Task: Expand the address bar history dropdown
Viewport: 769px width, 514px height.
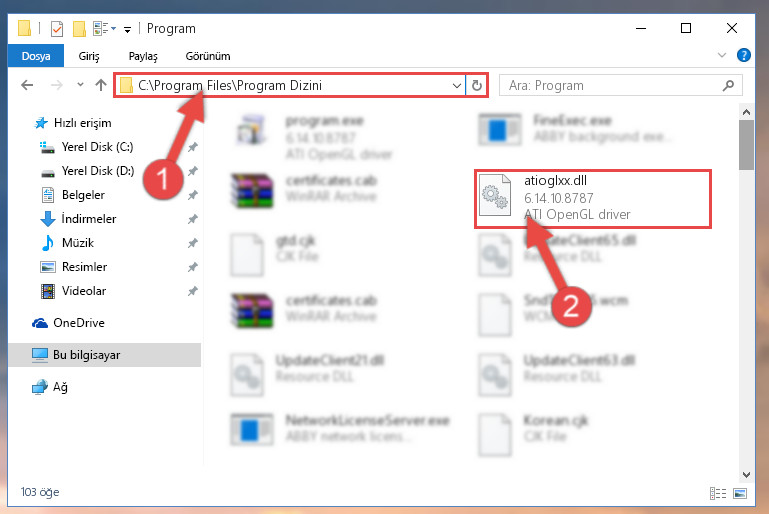Action: point(457,85)
